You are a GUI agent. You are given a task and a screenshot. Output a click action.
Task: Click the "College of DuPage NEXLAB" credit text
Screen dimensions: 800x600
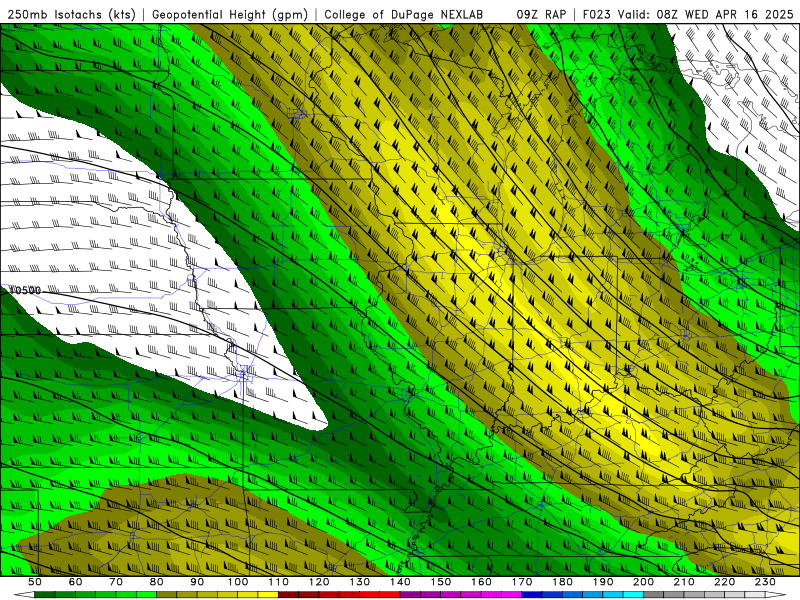(x=403, y=15)
